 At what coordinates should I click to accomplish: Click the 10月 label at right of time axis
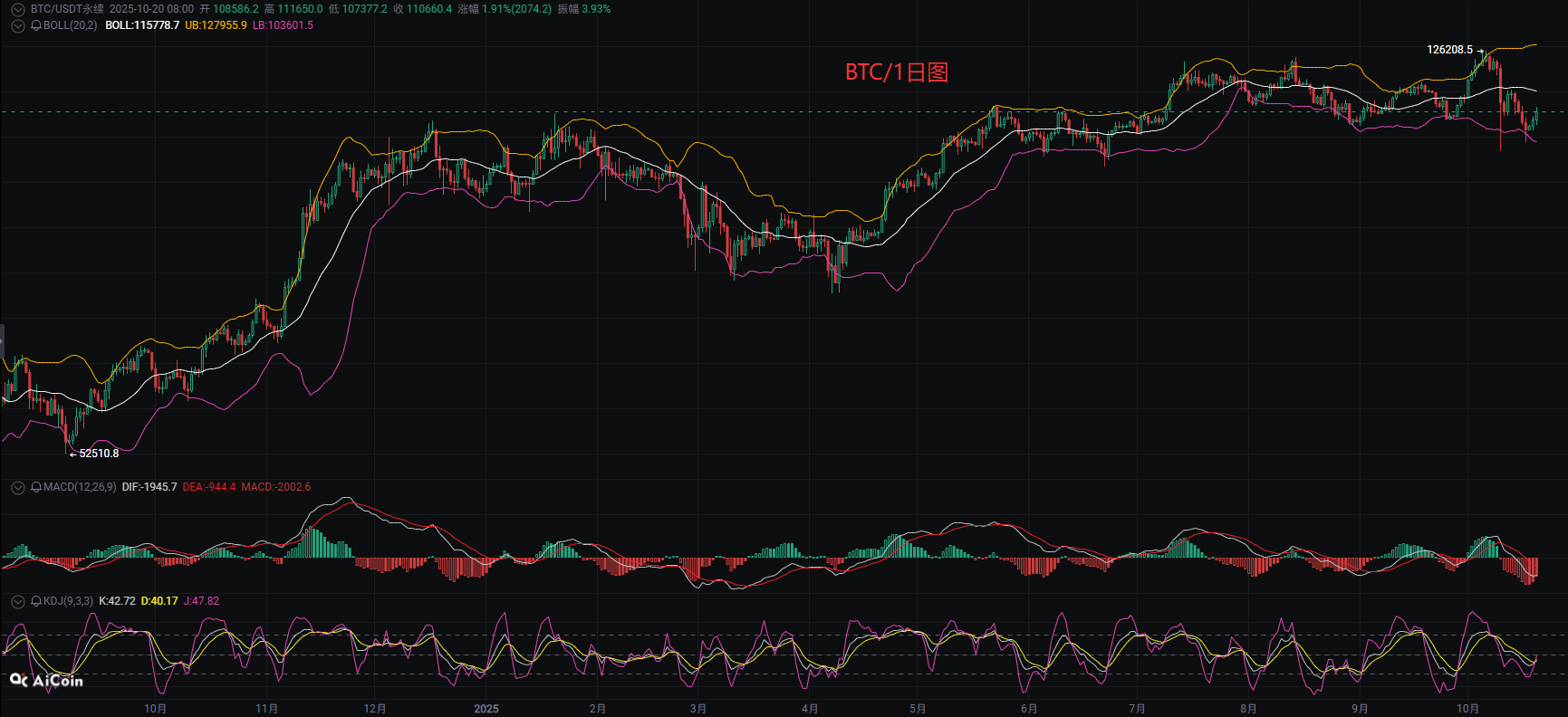pos(1468,709)
